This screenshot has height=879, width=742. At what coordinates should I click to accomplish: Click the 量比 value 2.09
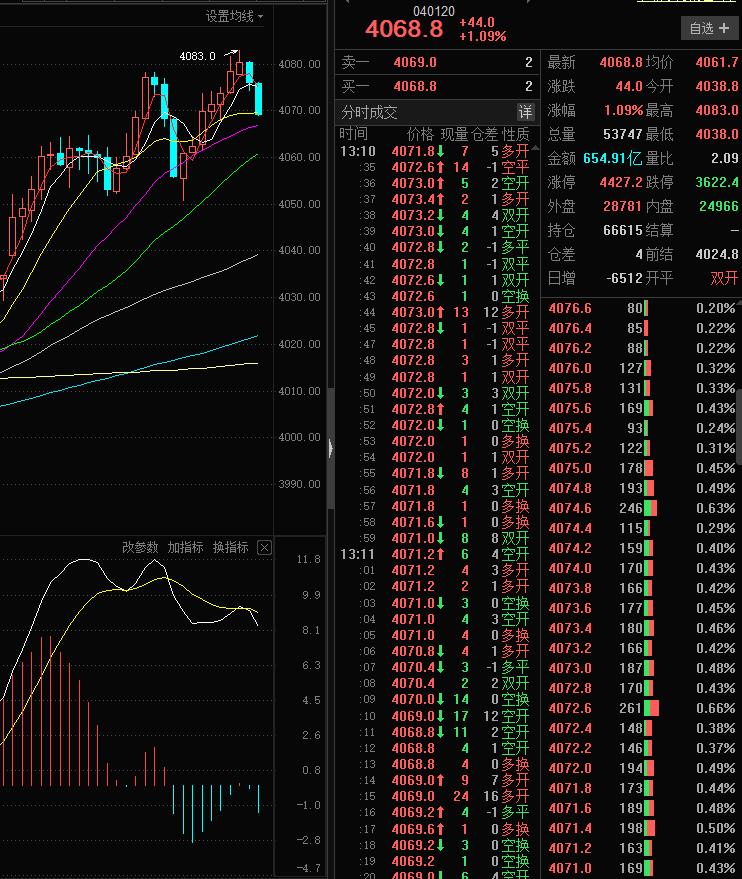(x=725, y=159)
